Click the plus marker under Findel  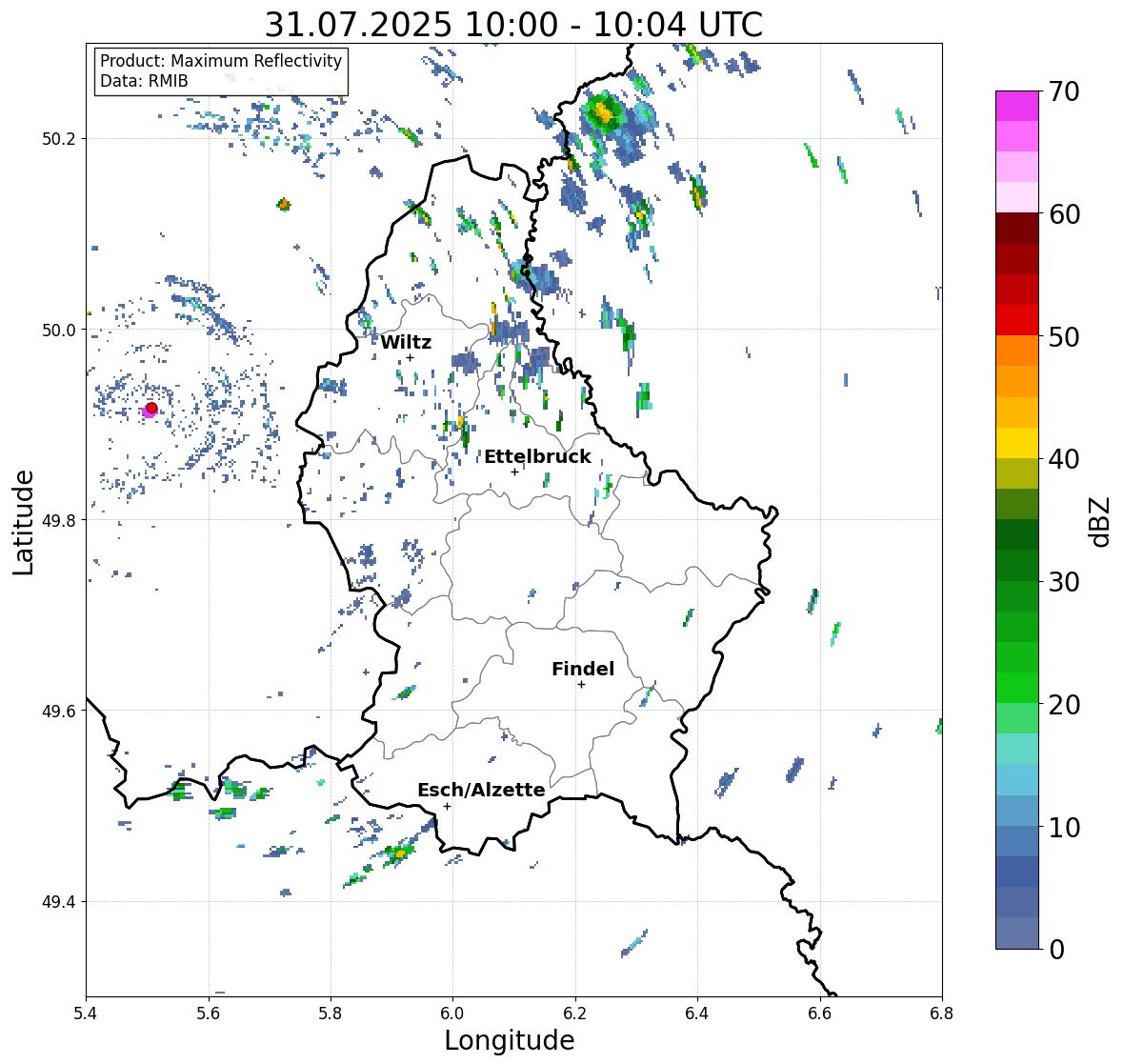(582, 685)
